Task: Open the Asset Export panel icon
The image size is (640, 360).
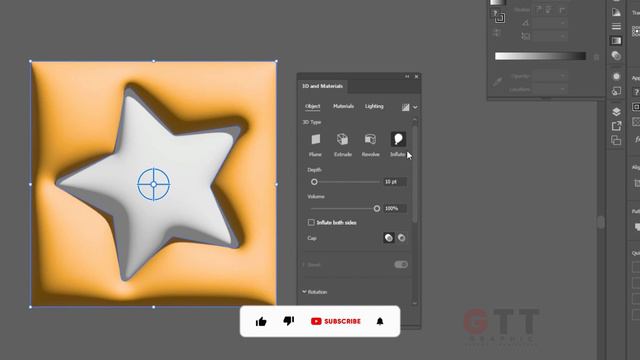Action: pyautogui.click(x=616, y=126)
